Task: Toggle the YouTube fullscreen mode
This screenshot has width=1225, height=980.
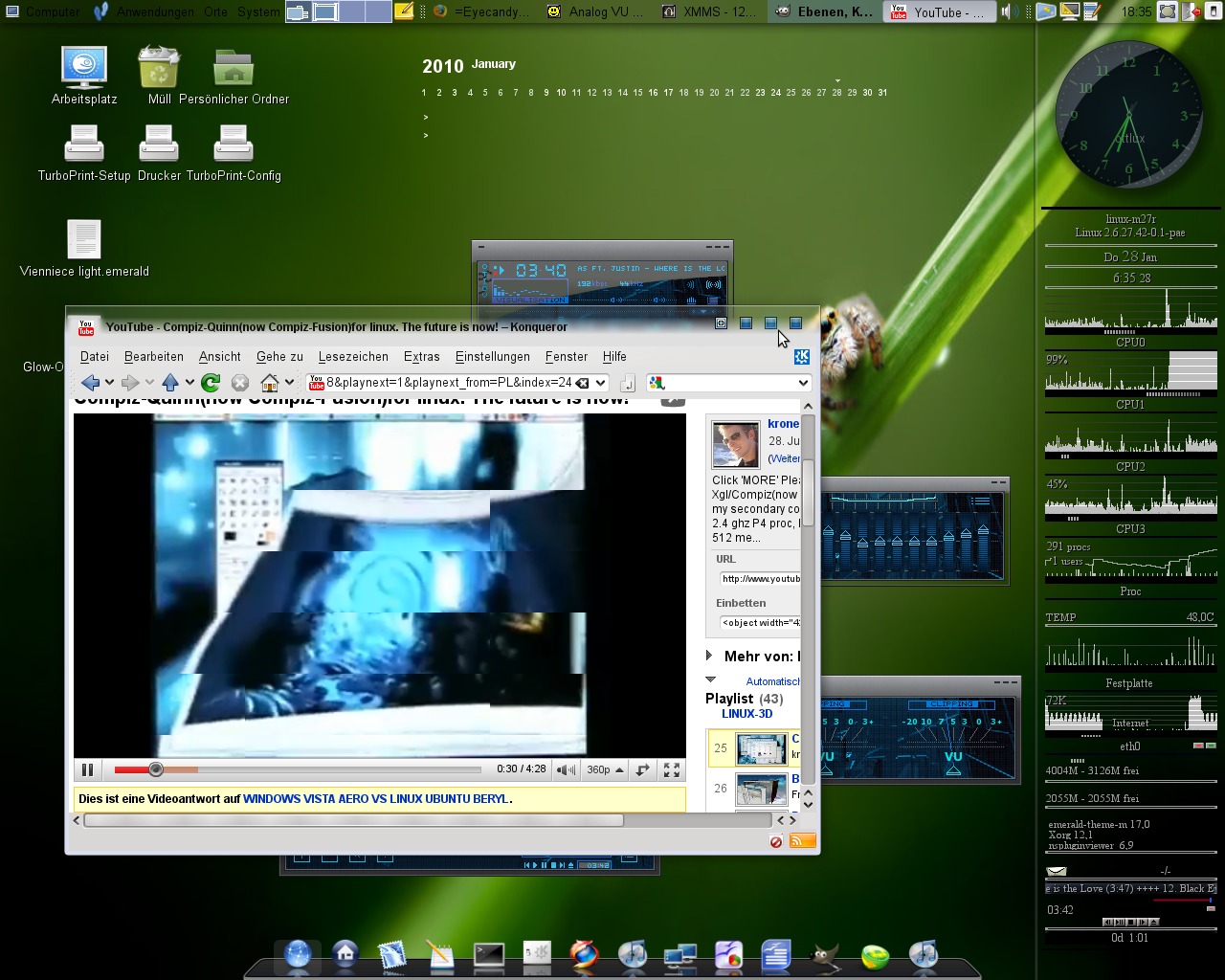Action: click(672, 769)
